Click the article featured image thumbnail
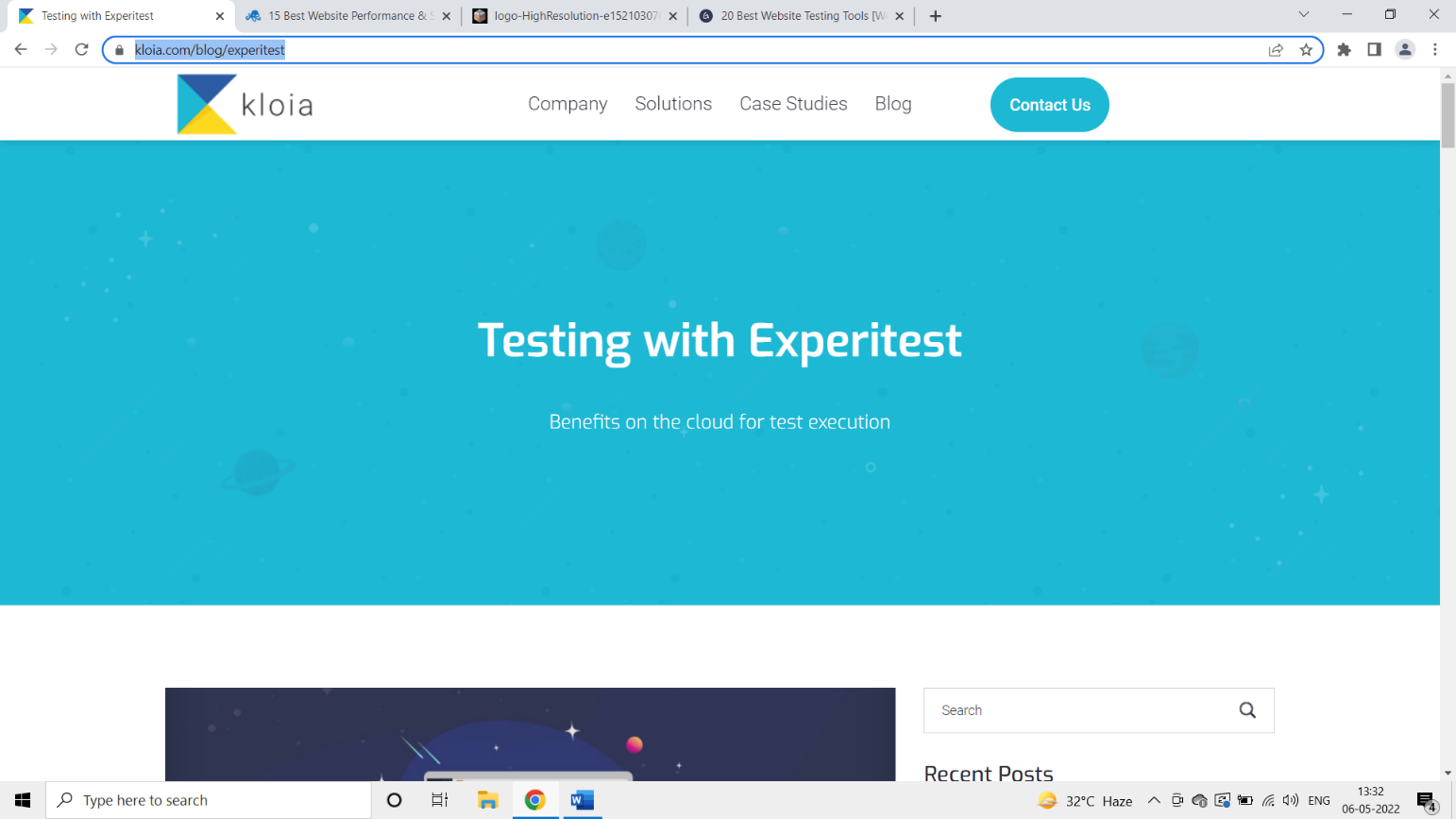Viewport: 1456px width, 819px height. 530,734
